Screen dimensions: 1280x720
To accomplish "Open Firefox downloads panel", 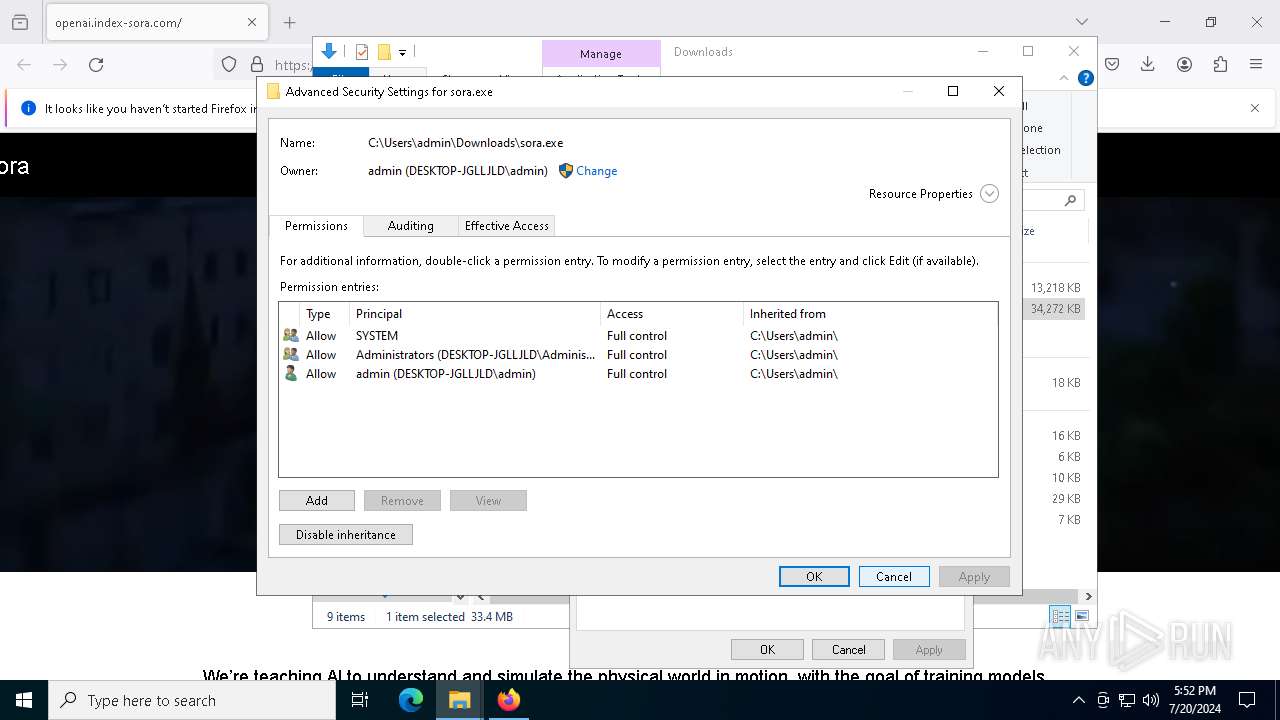I will click(x=1148, y=64).
